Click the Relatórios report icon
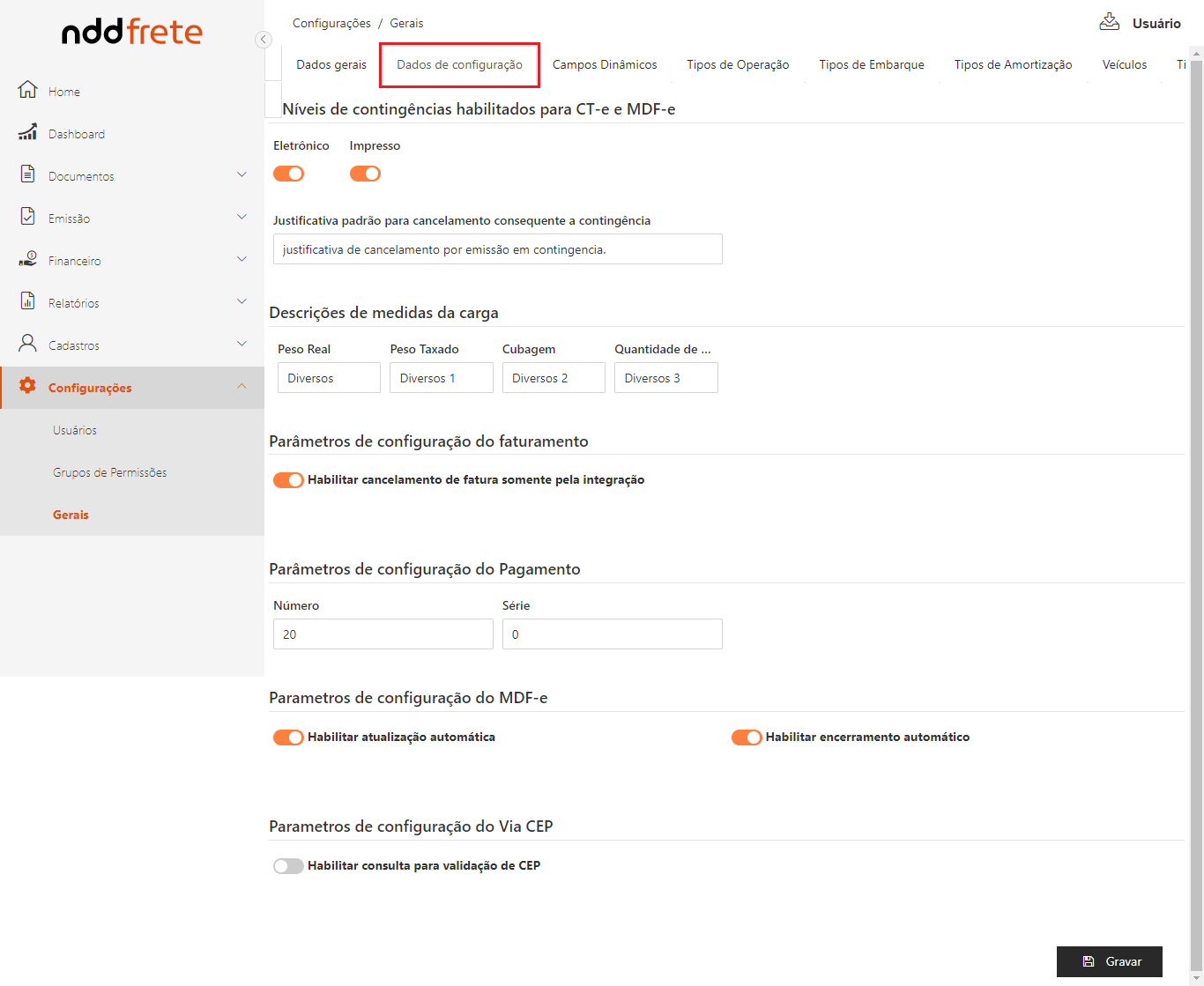 (x=28, y=301)
